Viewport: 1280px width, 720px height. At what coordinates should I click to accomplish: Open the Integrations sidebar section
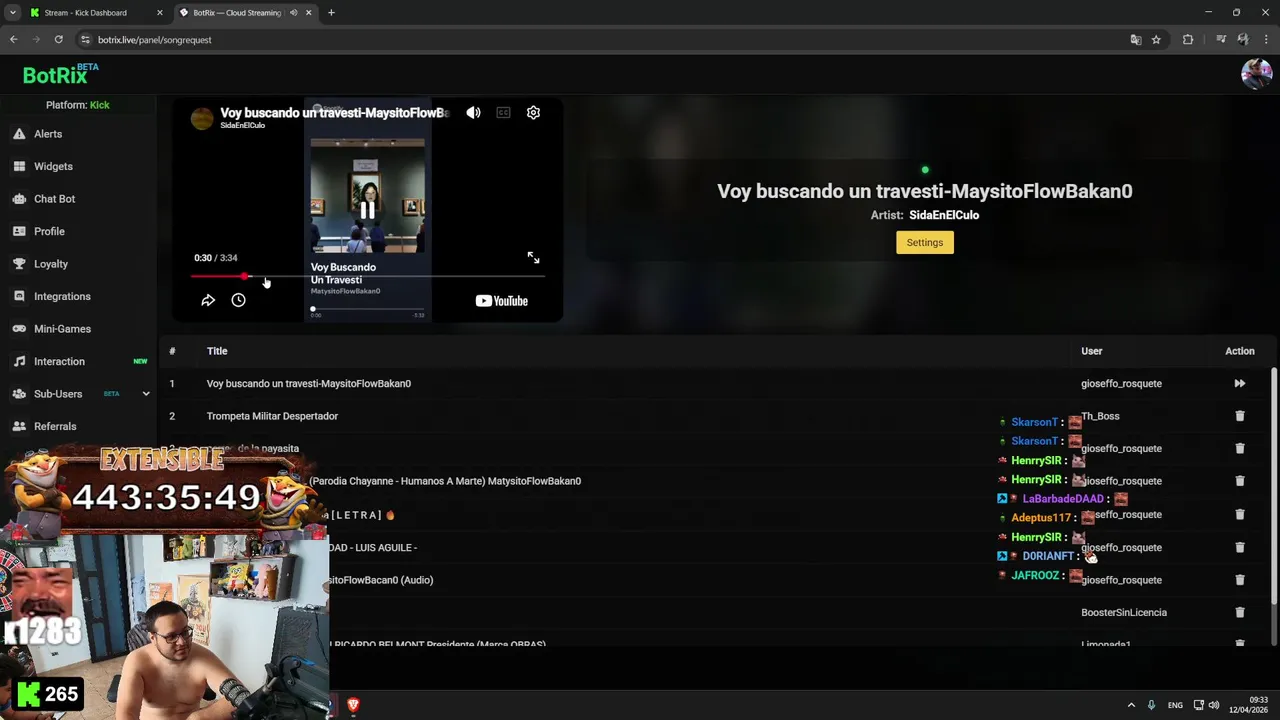tap(62, 296)
